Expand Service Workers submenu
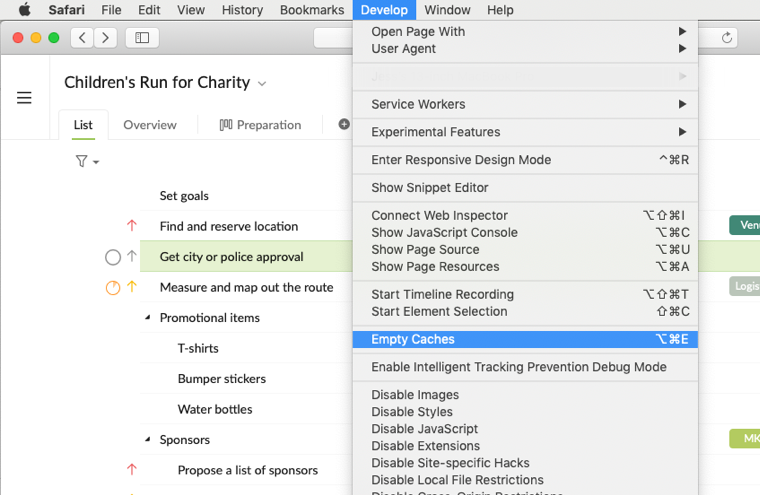760x495 pixels. pos(525,104)
